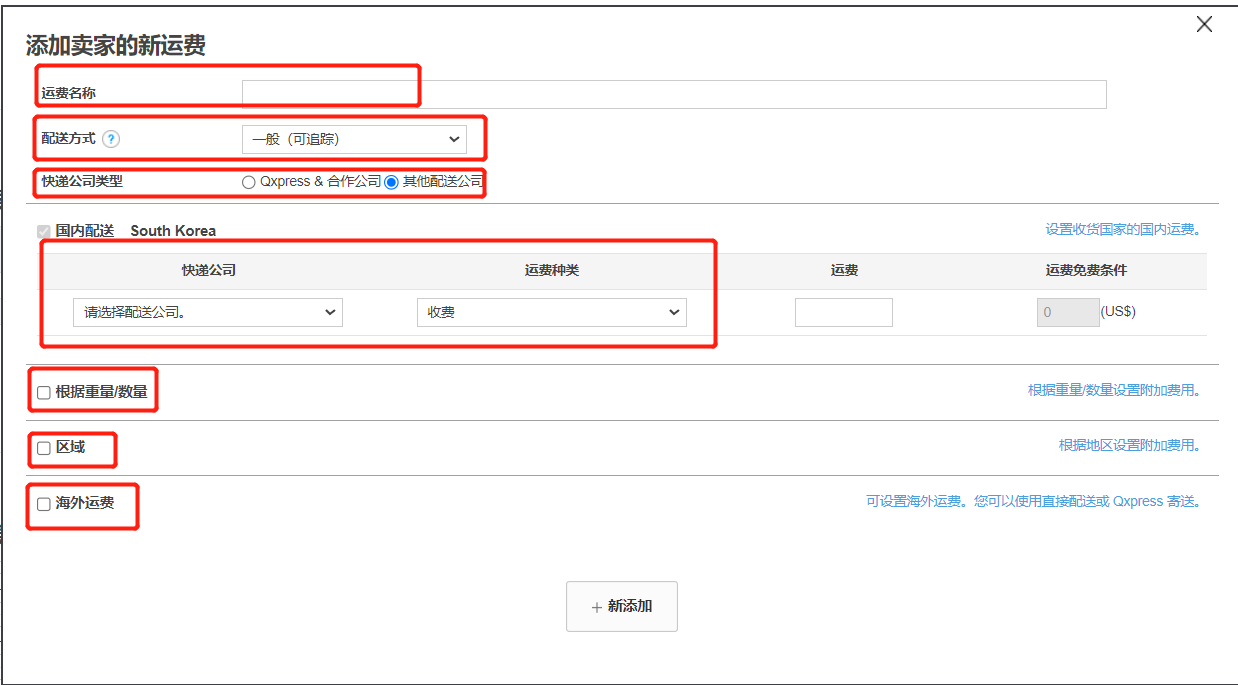Select the Qxpress & 合作公司 radio button
This screenshot has height=685, width=1238.
tap(247, 182)
